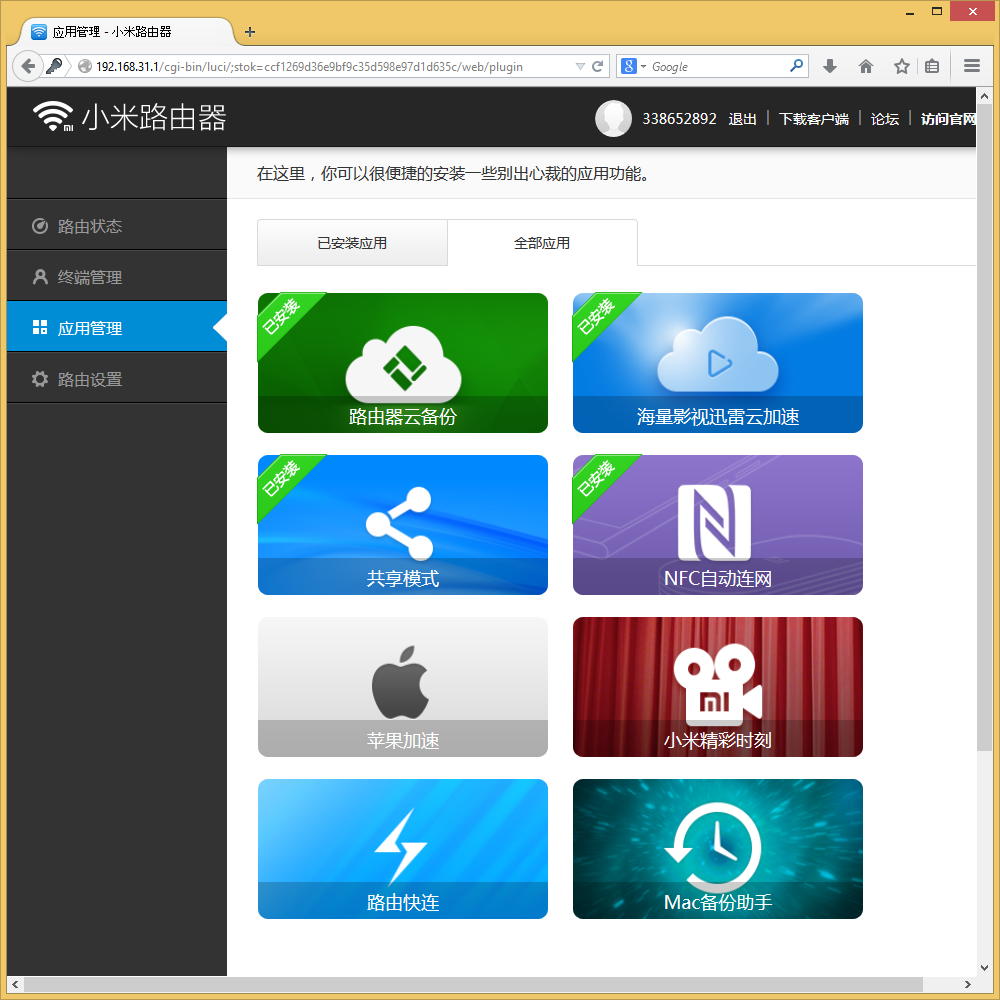Switch to the 已安装应用 tab
The image size is (1000, 1000).
tap(352, 242)
